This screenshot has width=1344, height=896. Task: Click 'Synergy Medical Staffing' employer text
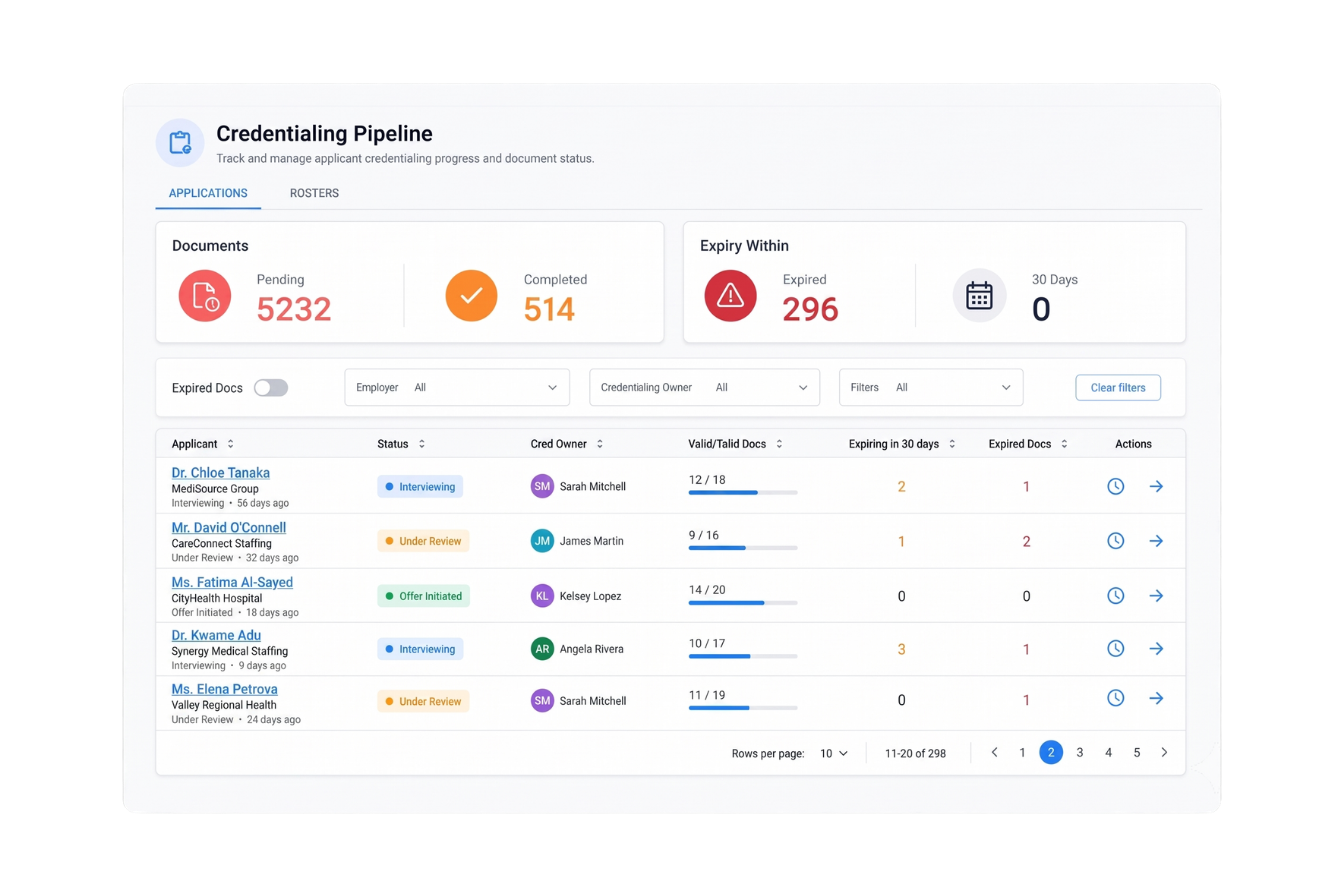(230, 651)
